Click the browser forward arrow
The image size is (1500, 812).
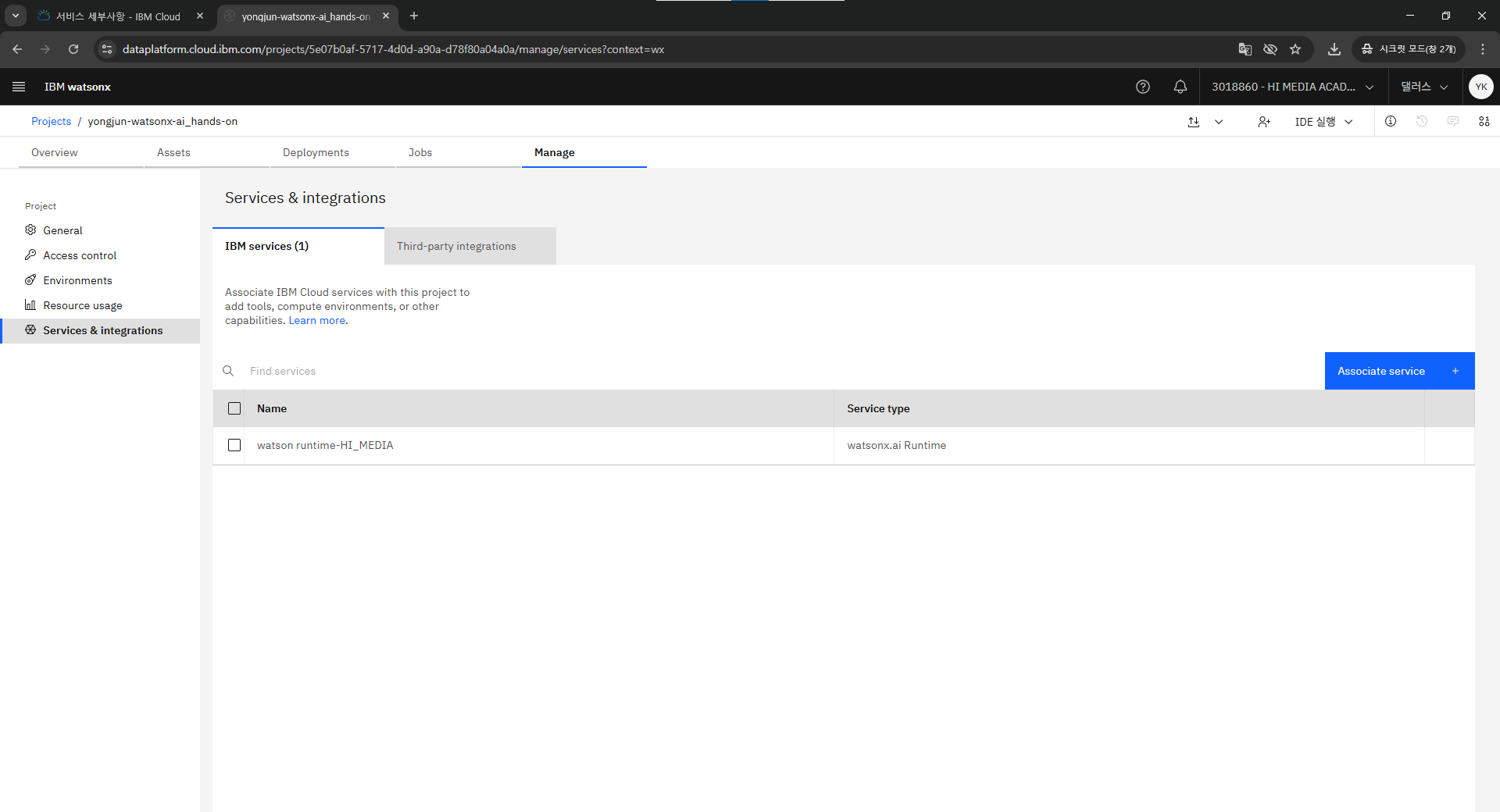[x=45, y=49]
